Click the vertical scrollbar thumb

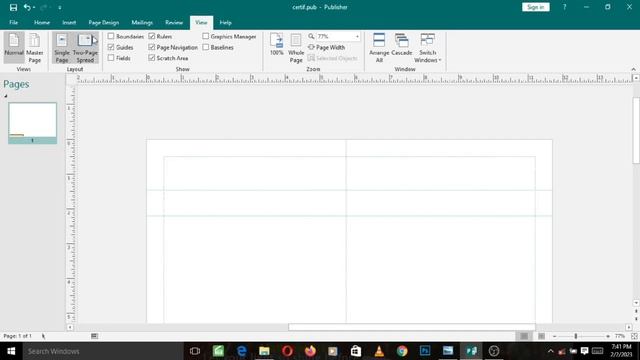(636, 131)
